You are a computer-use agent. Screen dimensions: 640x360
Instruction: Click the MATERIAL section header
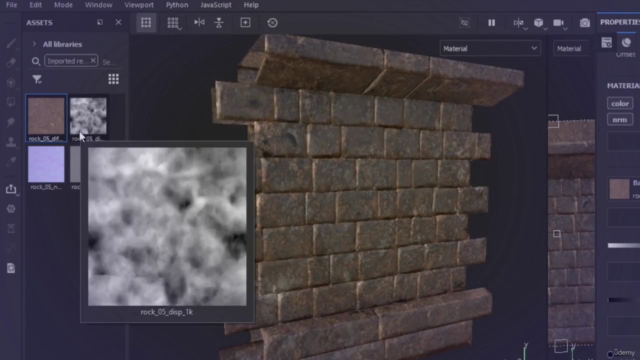click(623, 86)
